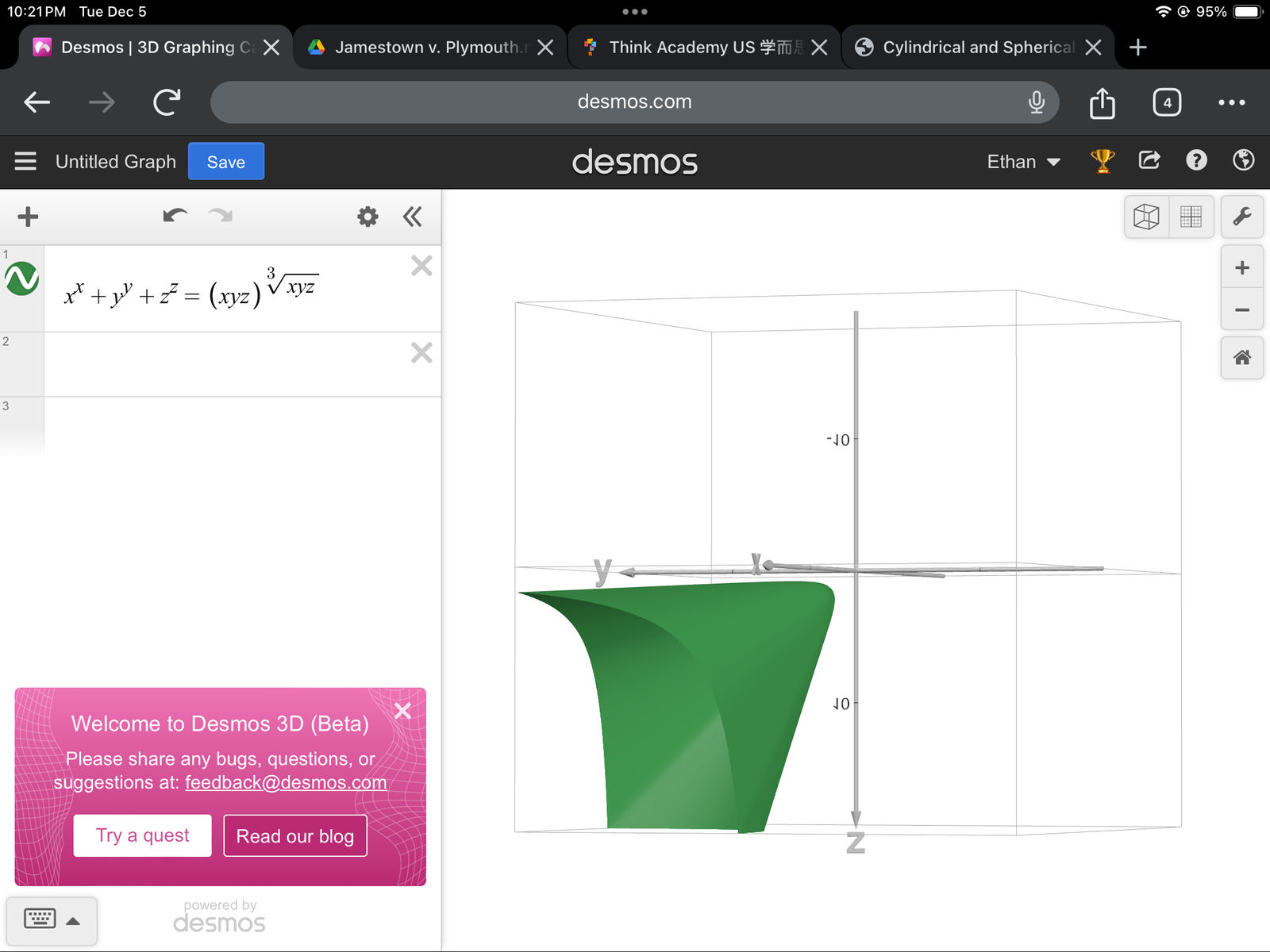Open the hamburger menu beside Untitled Graph
This screenshot has width=1270, height=952.
coord(25,162)
